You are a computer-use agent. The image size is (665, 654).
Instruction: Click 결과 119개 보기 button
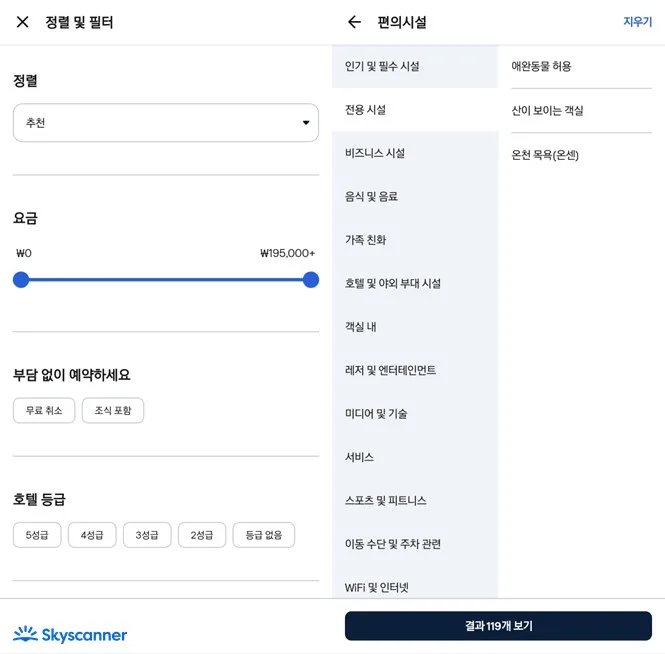(x=498, y=626)
